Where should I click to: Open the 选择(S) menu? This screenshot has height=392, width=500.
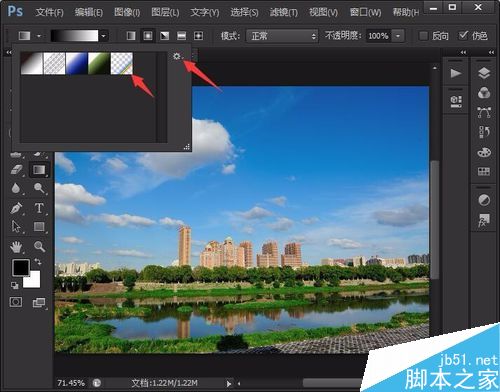[244, 13]
